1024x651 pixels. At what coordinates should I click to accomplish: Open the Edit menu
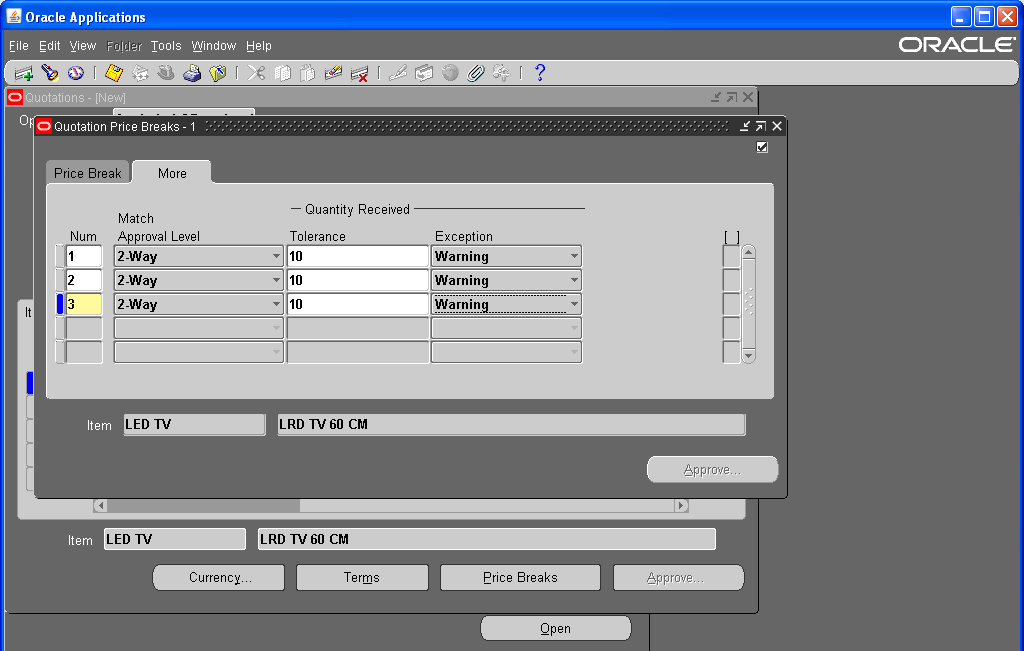50,46
